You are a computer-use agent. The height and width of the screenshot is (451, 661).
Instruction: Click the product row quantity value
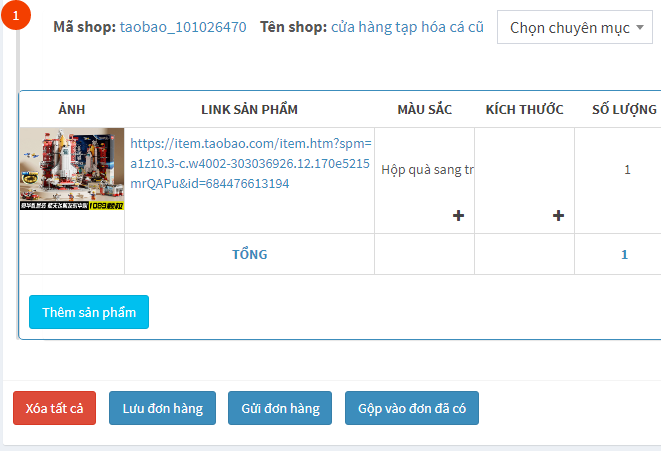click(627, 169)
